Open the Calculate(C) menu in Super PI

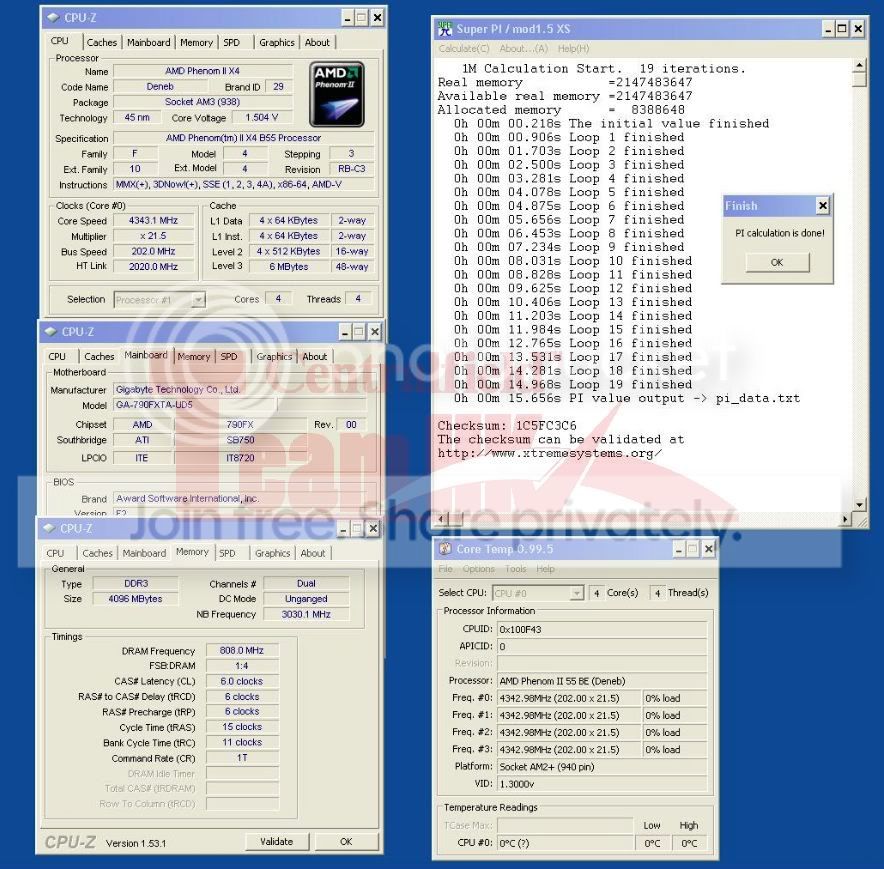pyautogui.click(x=464, y=48)
